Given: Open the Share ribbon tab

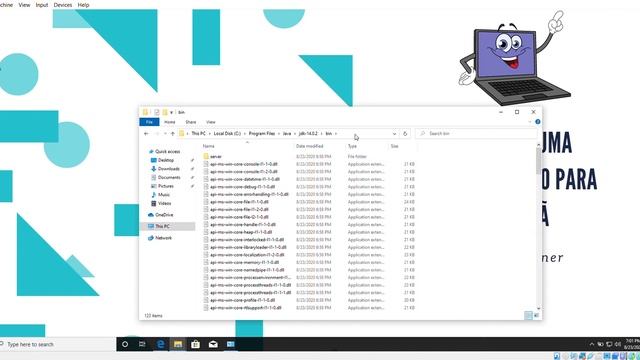Looking at the screenshot, I should 191,122.
